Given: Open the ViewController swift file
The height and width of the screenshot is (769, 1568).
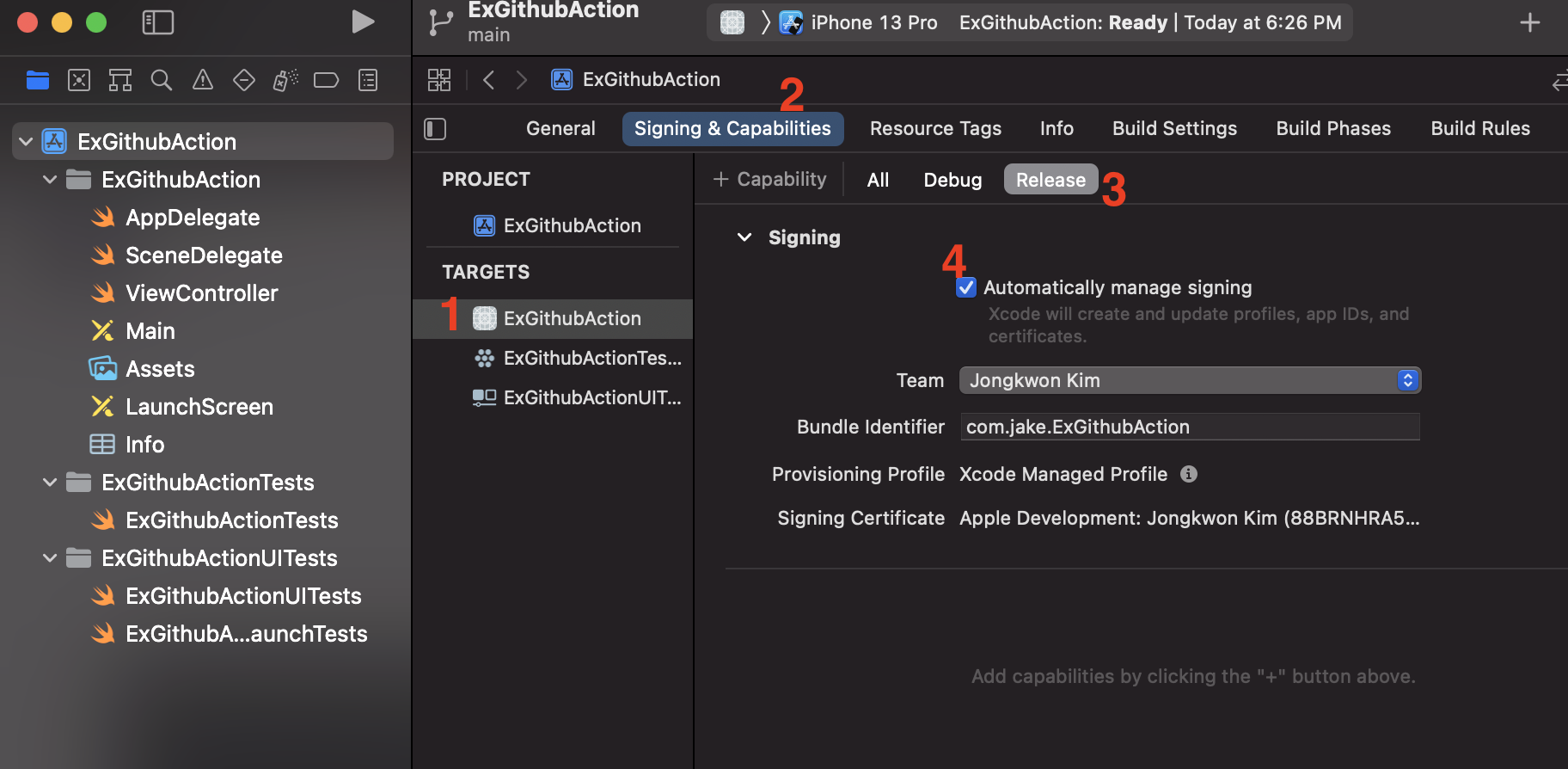Looking at the screenshot, I should click(202, 293).
